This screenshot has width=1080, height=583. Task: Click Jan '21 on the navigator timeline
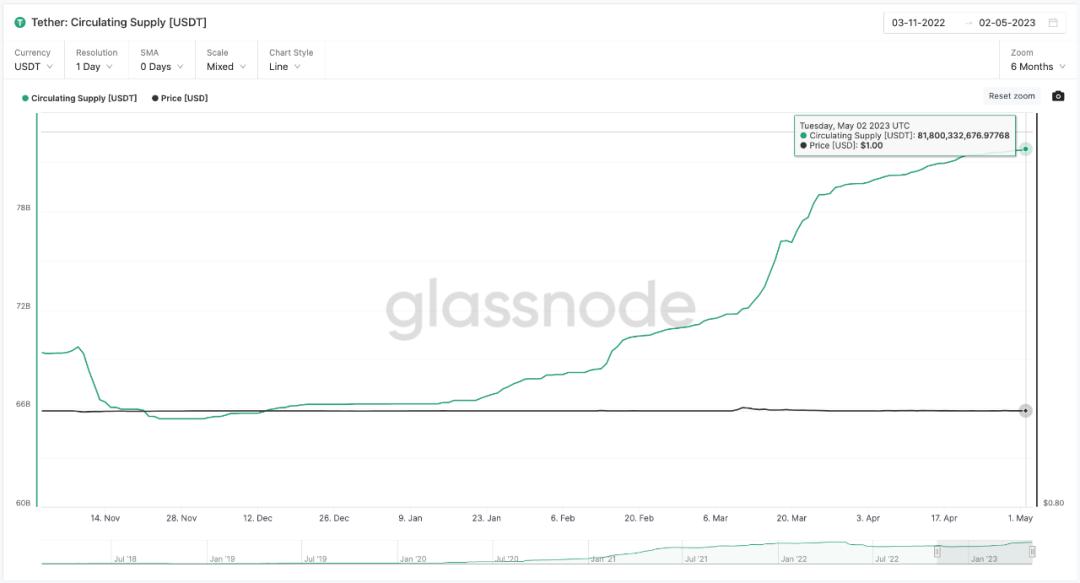(603, 558)
